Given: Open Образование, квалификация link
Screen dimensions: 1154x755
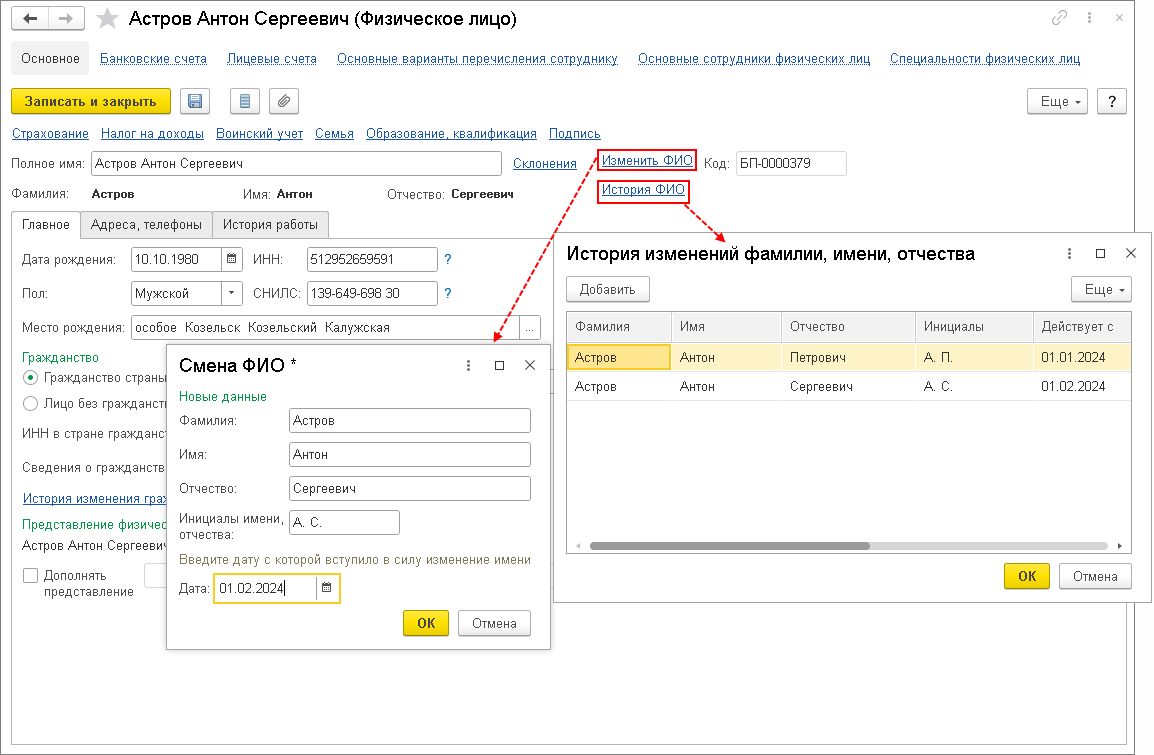Looking at the screenshot, I should coord(451,133).
